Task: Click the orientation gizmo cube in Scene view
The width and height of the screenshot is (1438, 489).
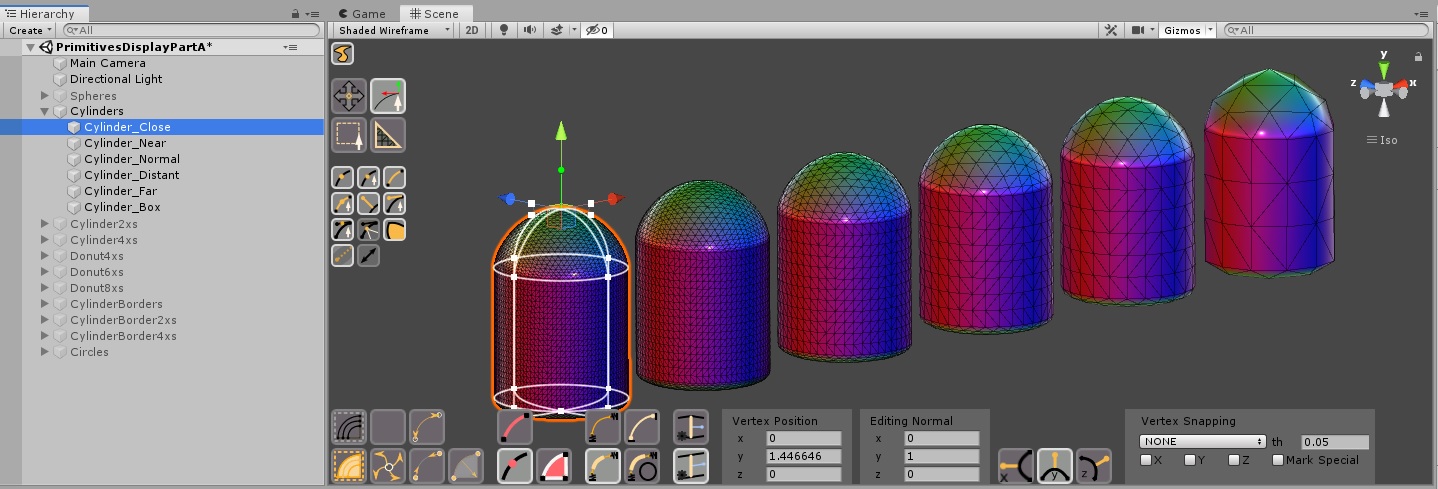Action: tap(1383, 89)
